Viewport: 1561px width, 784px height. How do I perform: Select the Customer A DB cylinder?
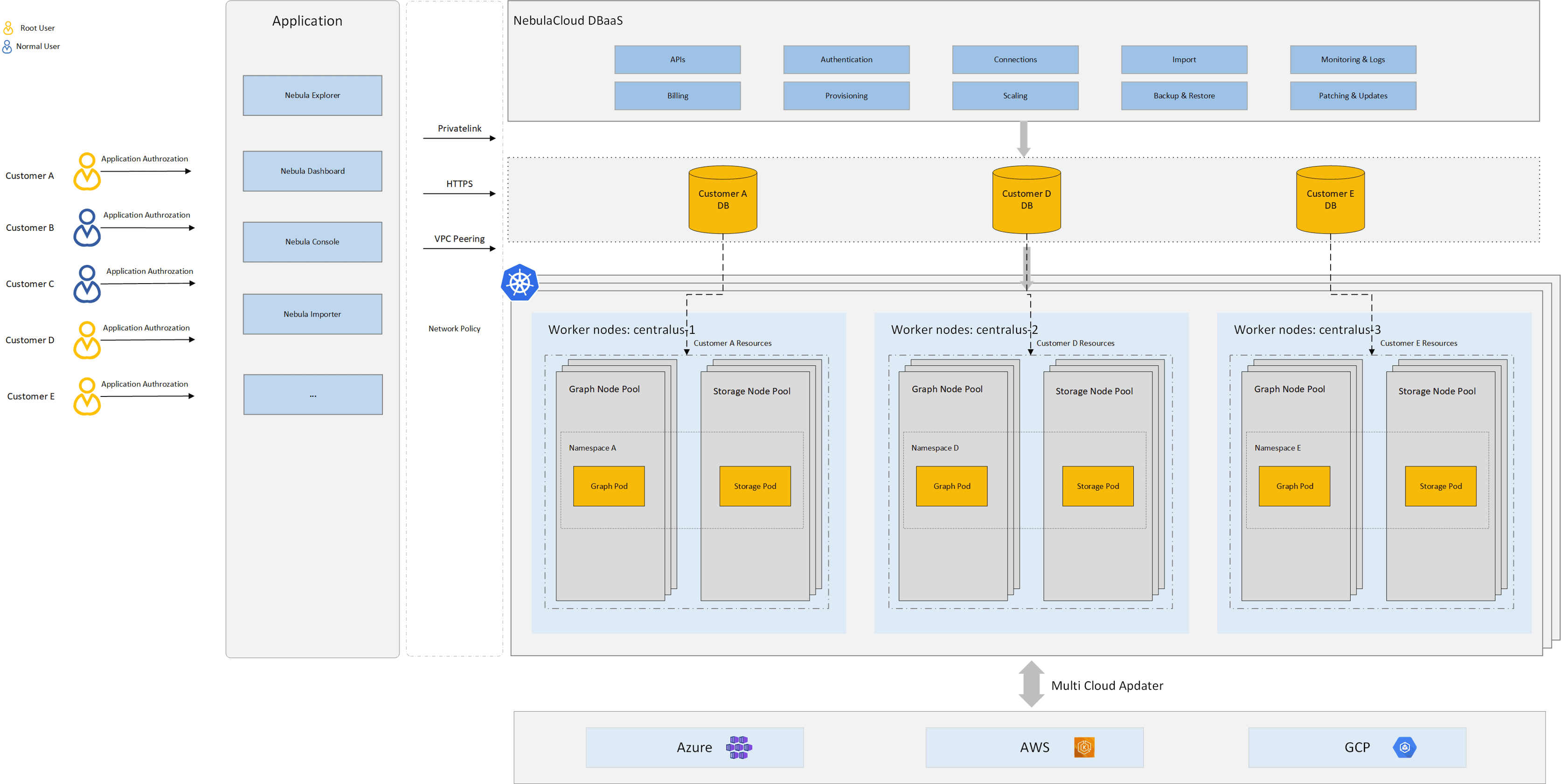click(x=723, y=199)
